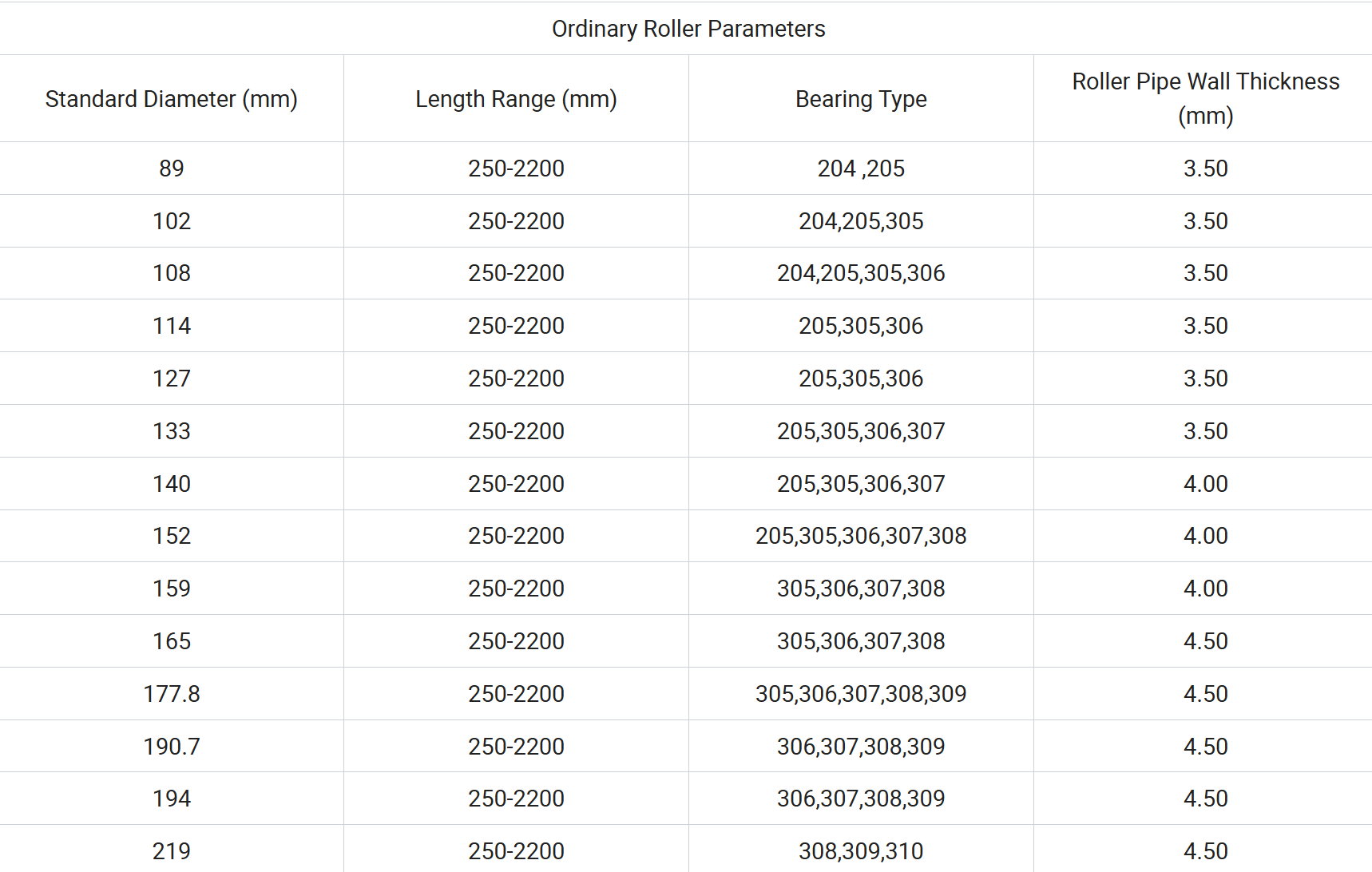Click the bearing cell 204,205,305,306
The height and width of the screenshot is (872, 1372).
[x=861, y=273]
